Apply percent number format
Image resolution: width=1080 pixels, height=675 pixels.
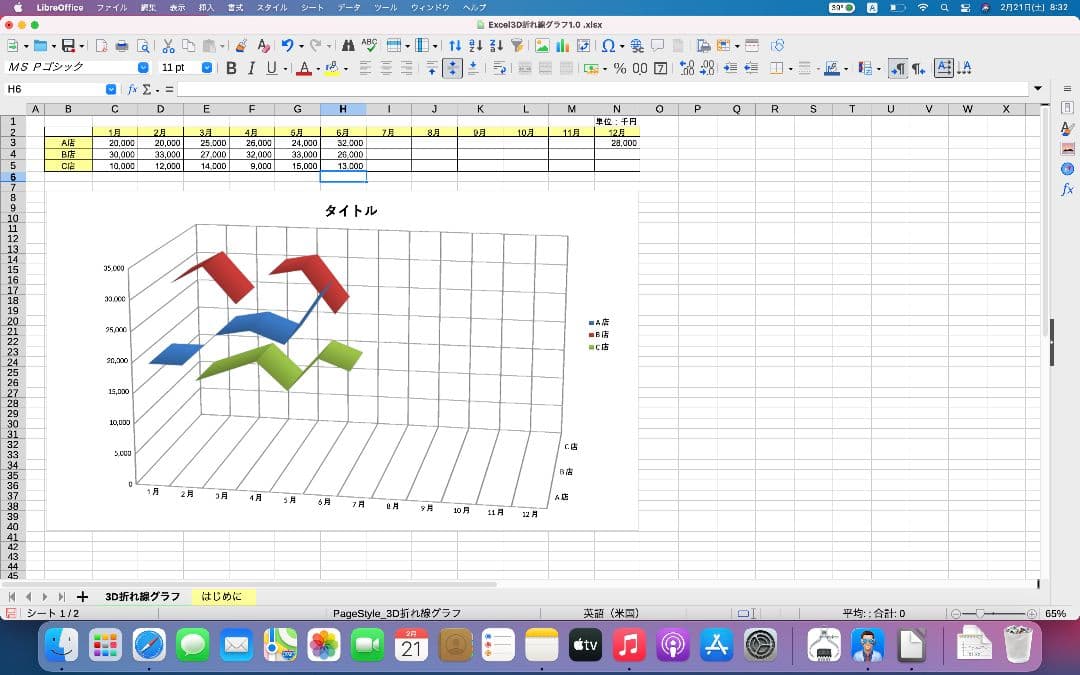click(x=619, y=68)
